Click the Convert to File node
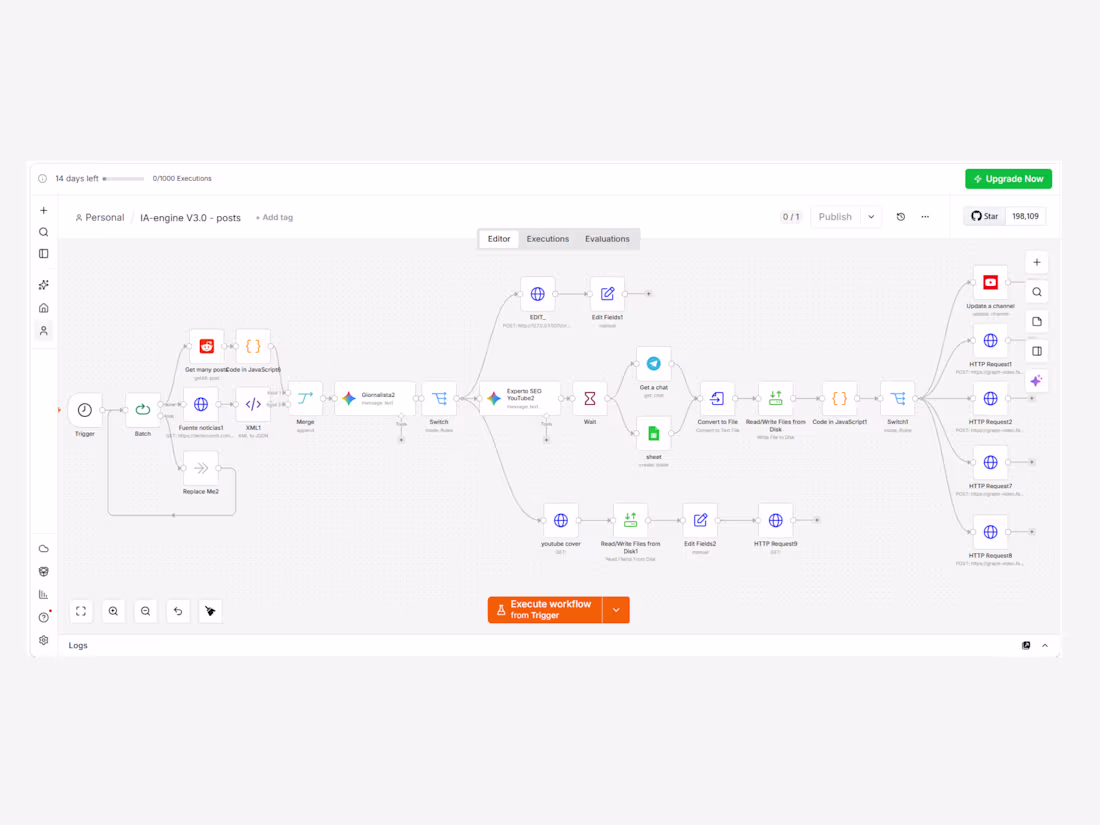 pyautogui.click(x=717, y=398)
